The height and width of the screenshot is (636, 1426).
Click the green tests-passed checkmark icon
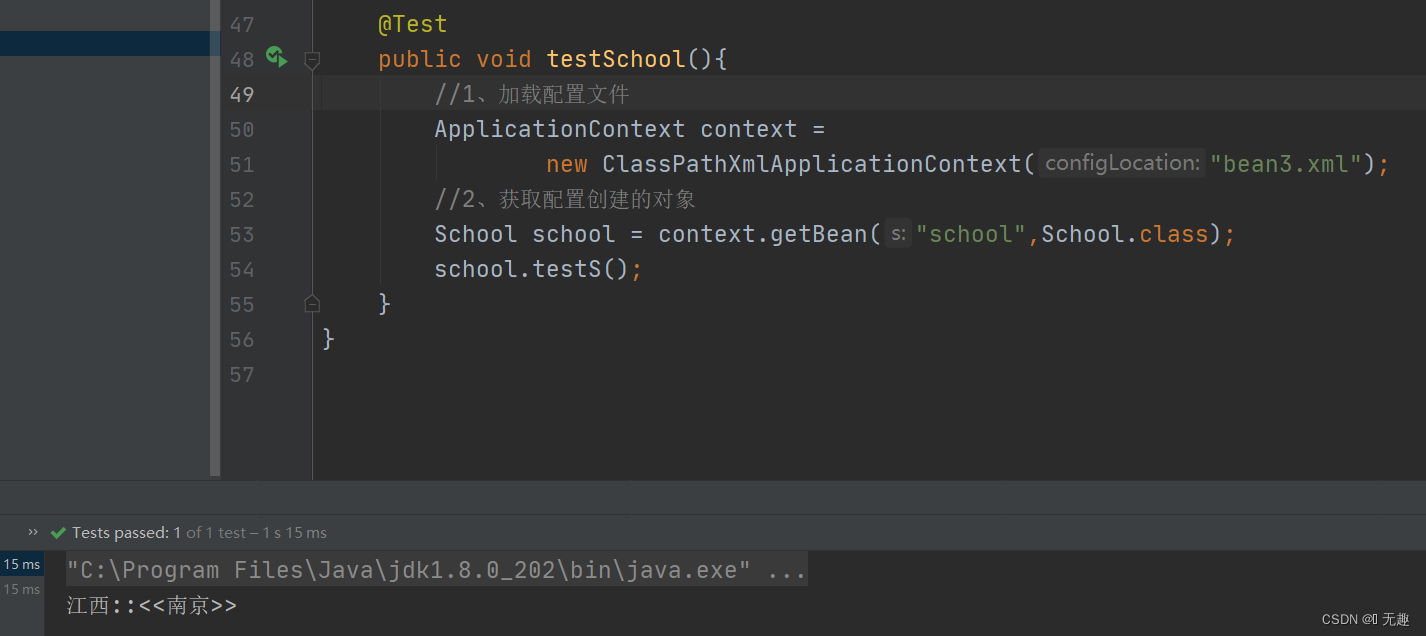(57, 532)
